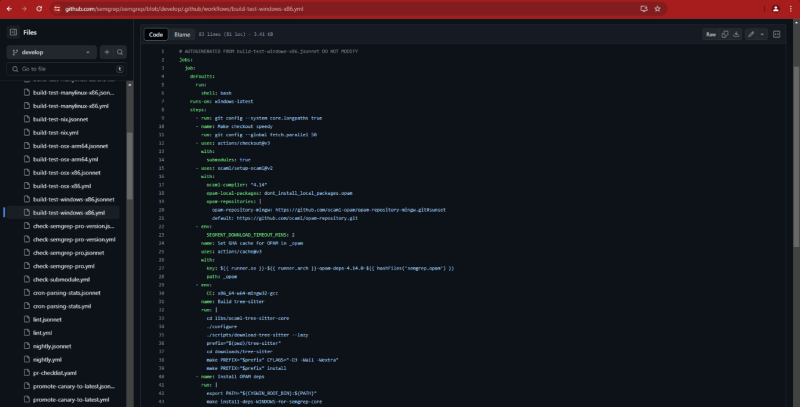Click the add file plus icon

[107, 52]
